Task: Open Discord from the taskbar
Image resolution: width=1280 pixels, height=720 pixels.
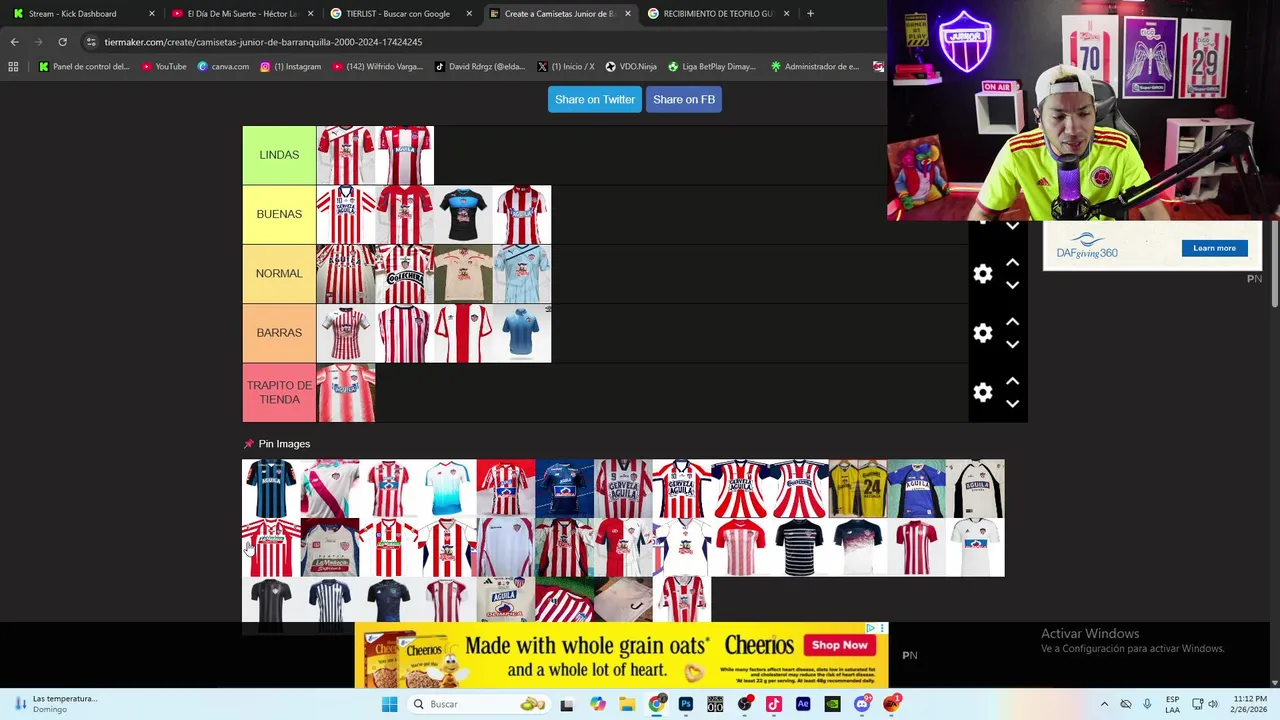Action: coord(862,704)
